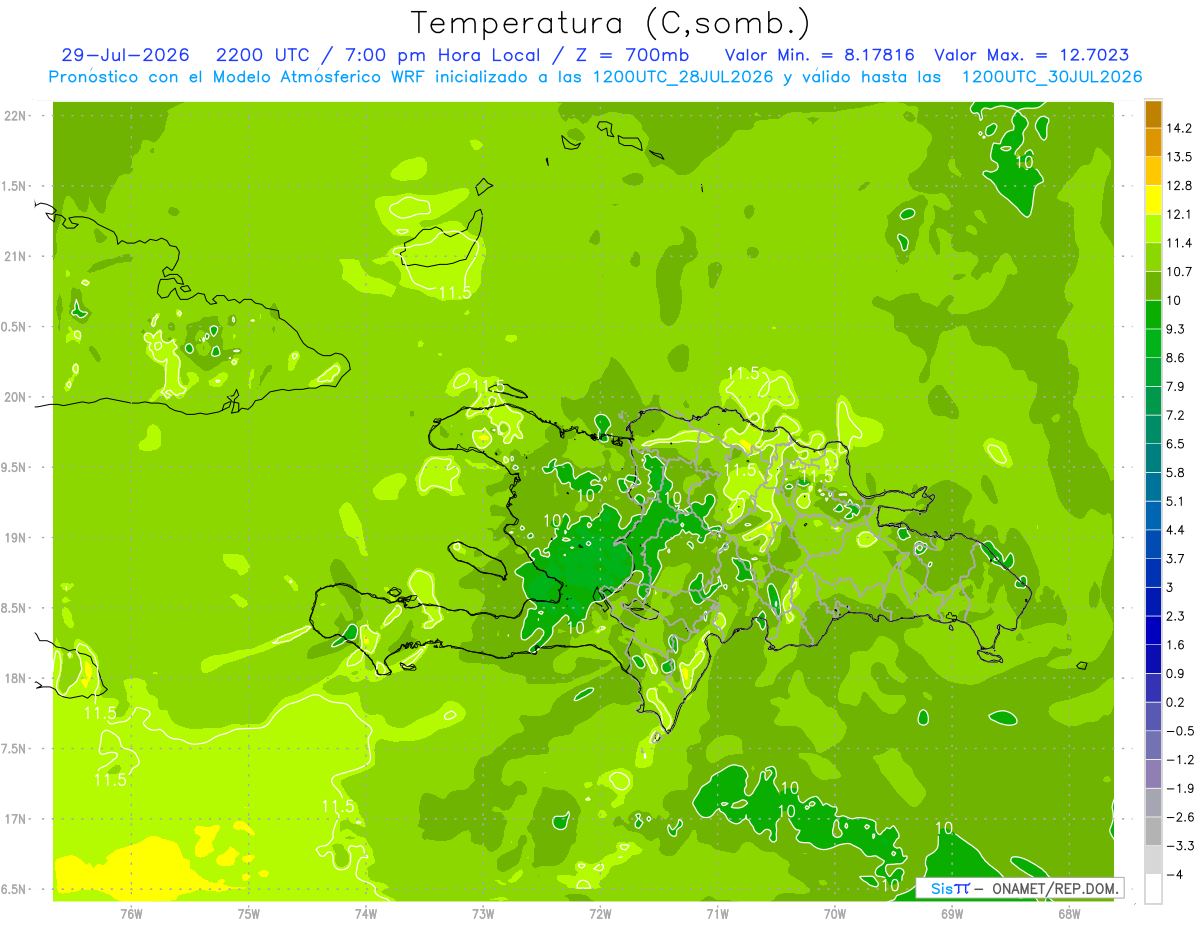The width and height of the screenshot is (1200, 927).
Task: Click the '2.3' color scale label
Action: click(1176, 616)
